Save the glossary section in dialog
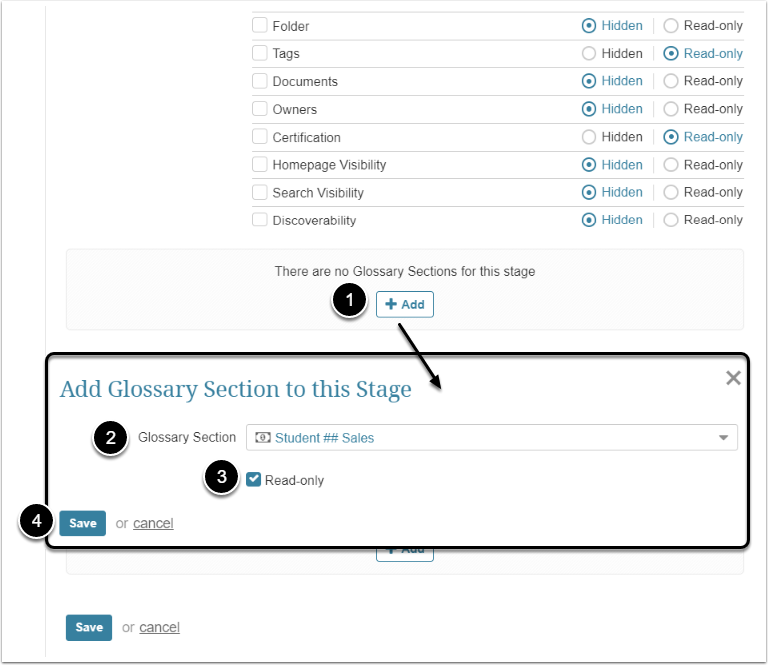The width and height of the screenshot is (768, 665). 82,523
